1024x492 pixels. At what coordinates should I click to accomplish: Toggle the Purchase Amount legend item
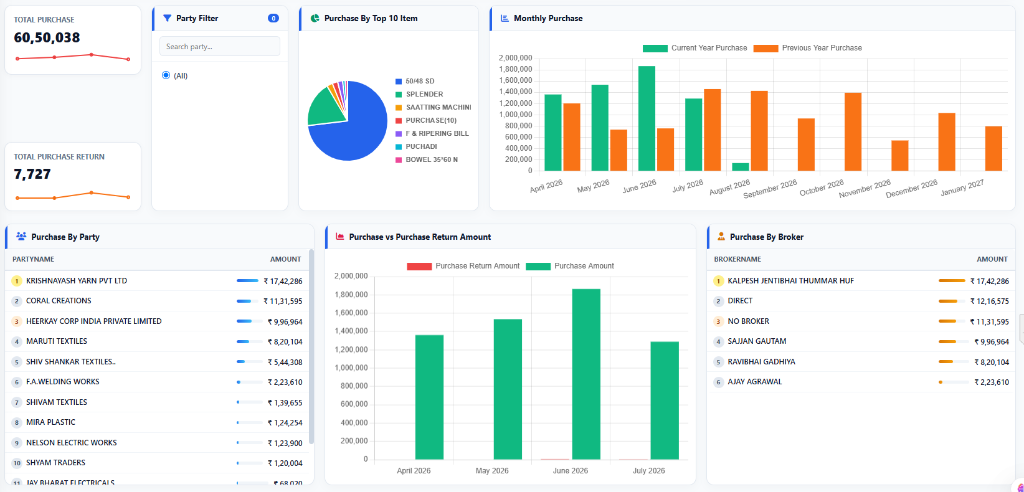569,266
